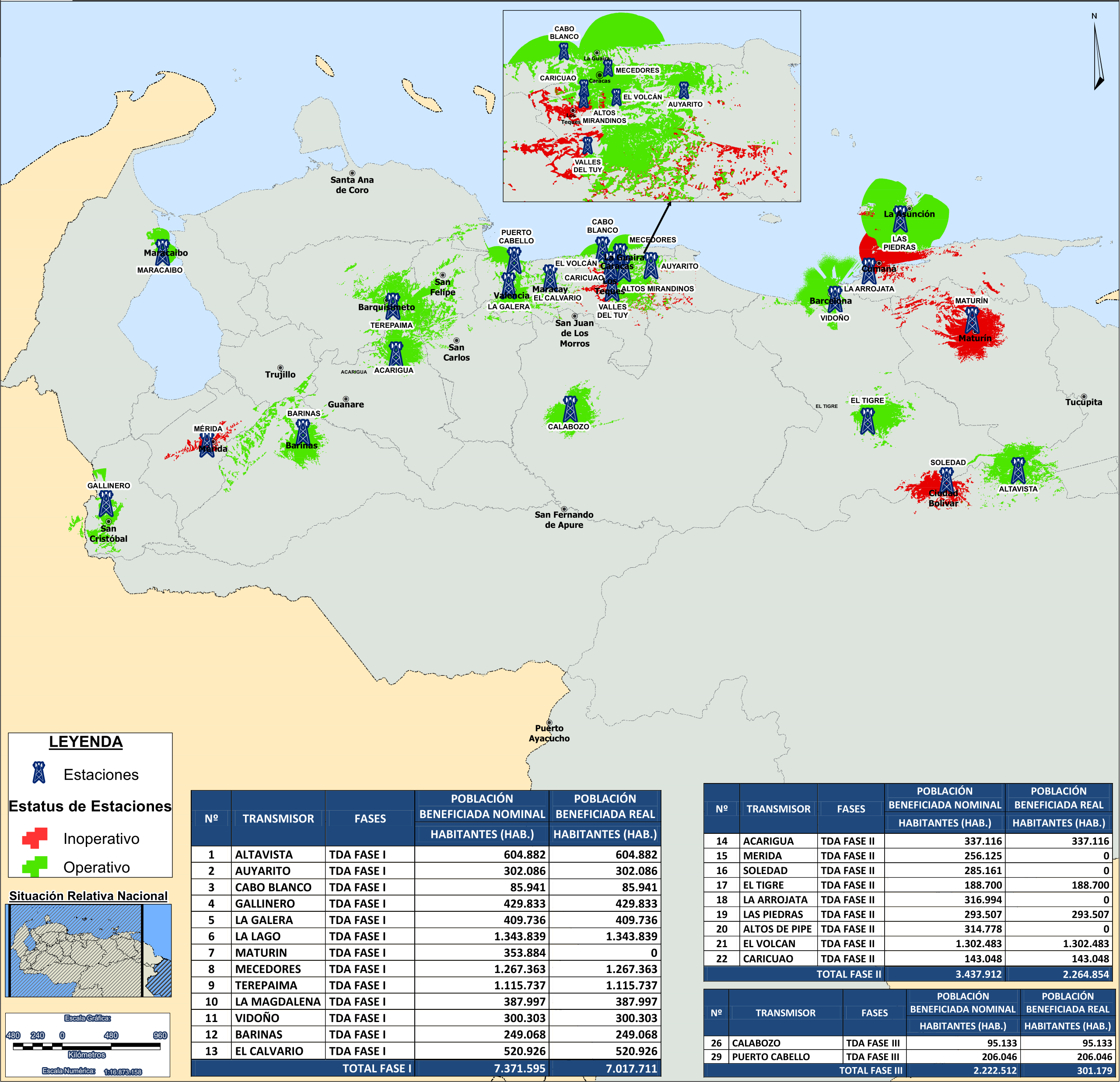Click the Calabozo station tower icon
1120x1082 pixels.
pyautogui.click(x=570, y=409)
